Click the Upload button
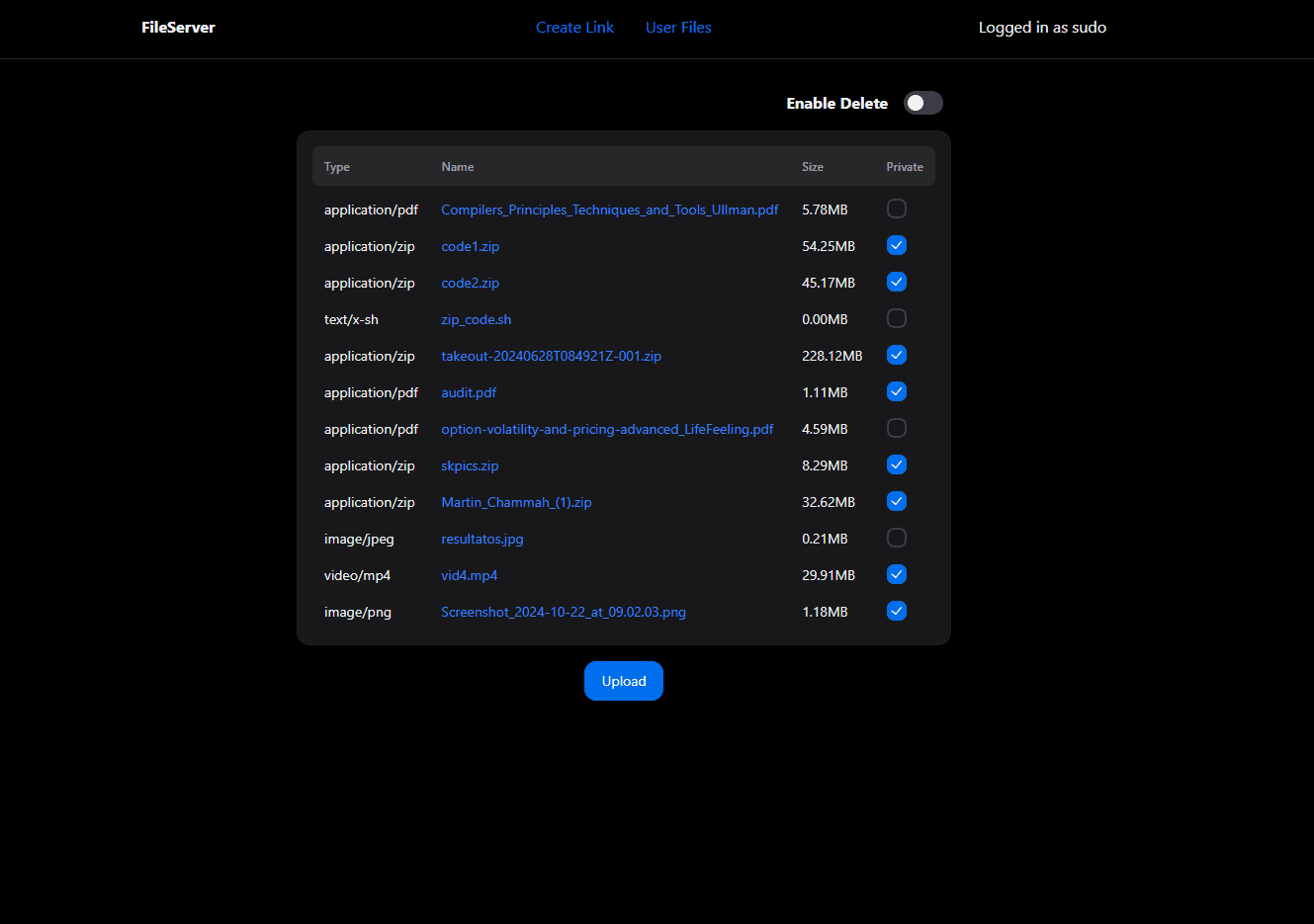This screenshot has width=1314, height=924. 623,681
